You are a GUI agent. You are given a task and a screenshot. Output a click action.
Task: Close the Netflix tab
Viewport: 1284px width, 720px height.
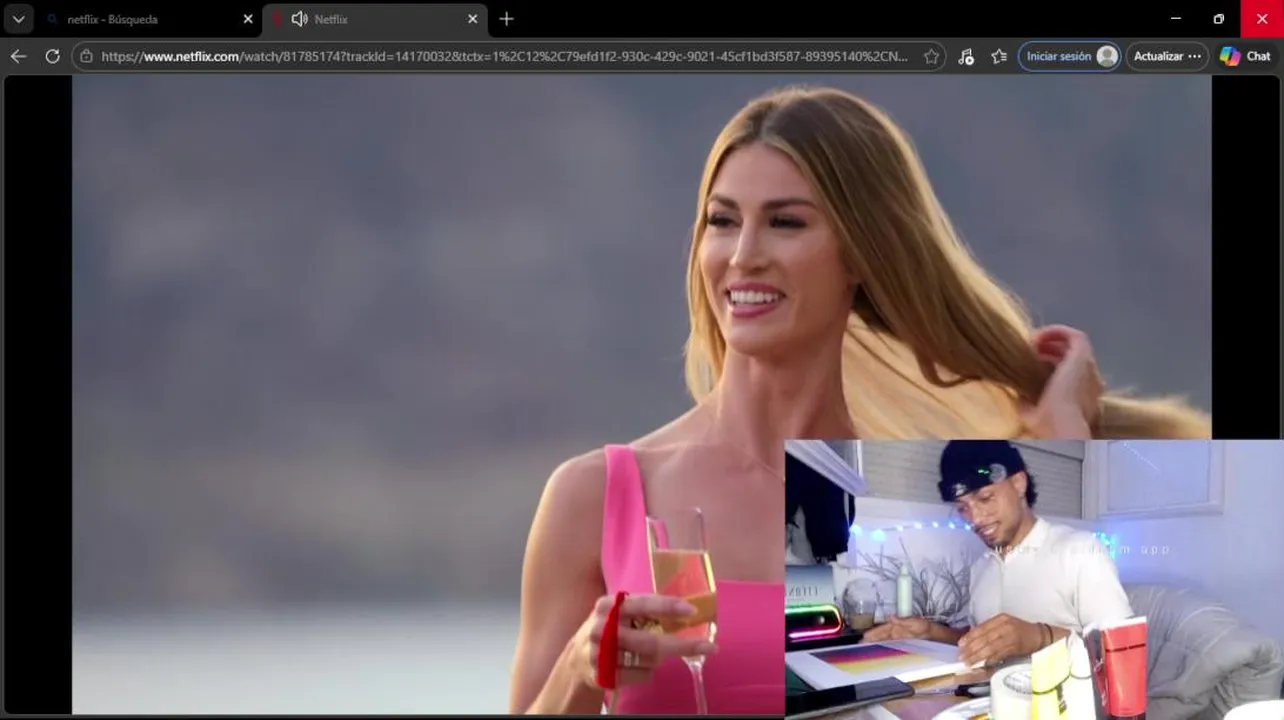click(x=473, y=19)
